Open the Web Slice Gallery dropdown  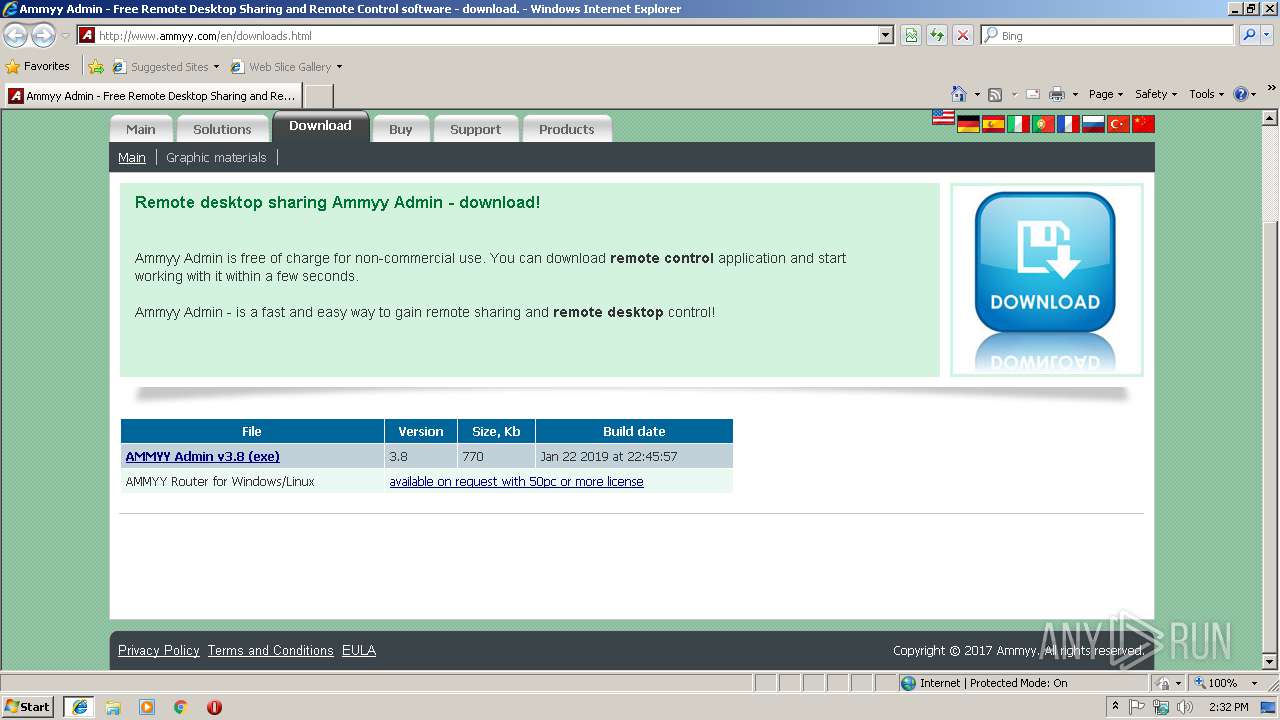339,67
